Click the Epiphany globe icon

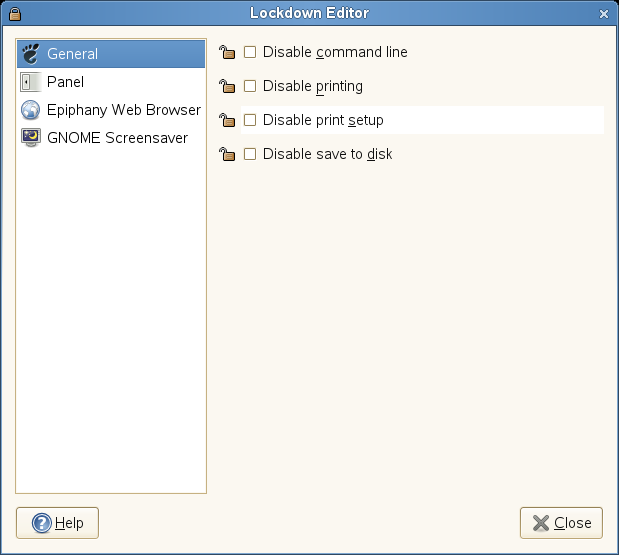click(30, 110)
